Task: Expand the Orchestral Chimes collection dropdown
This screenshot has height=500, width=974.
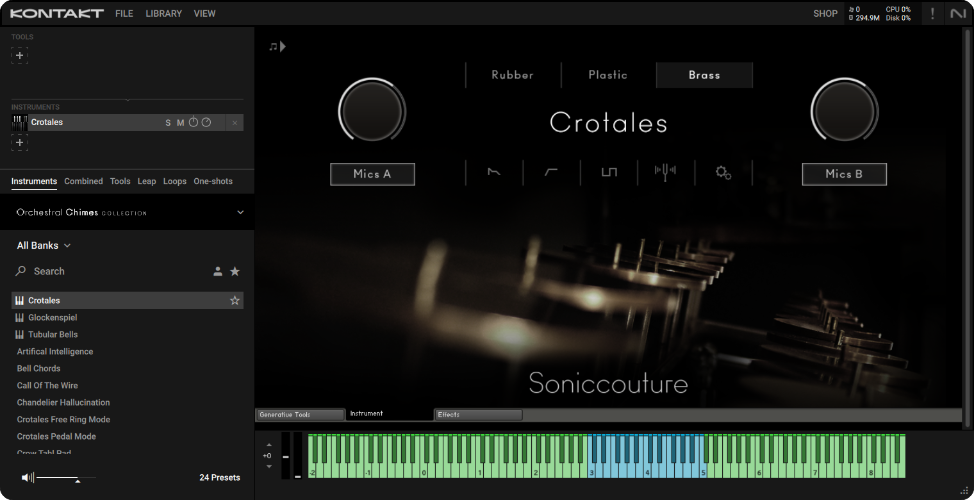Action: tap(240, 212)
